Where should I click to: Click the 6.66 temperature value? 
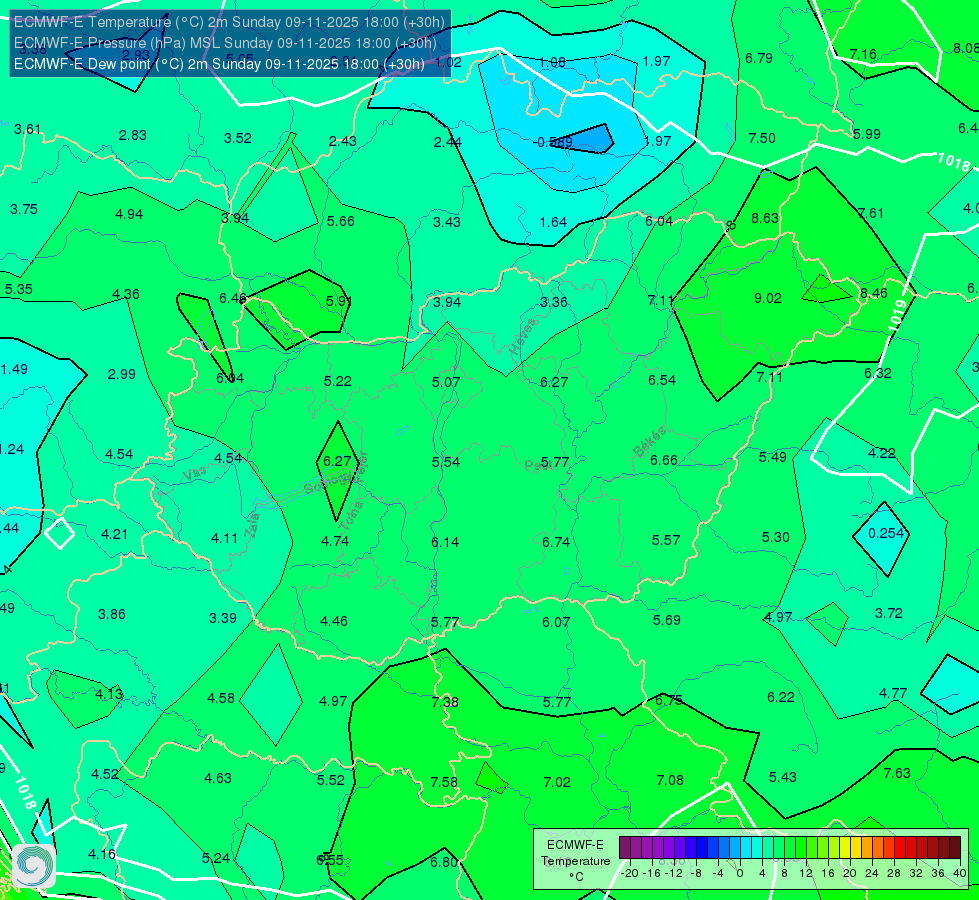(x=664, y=460)
